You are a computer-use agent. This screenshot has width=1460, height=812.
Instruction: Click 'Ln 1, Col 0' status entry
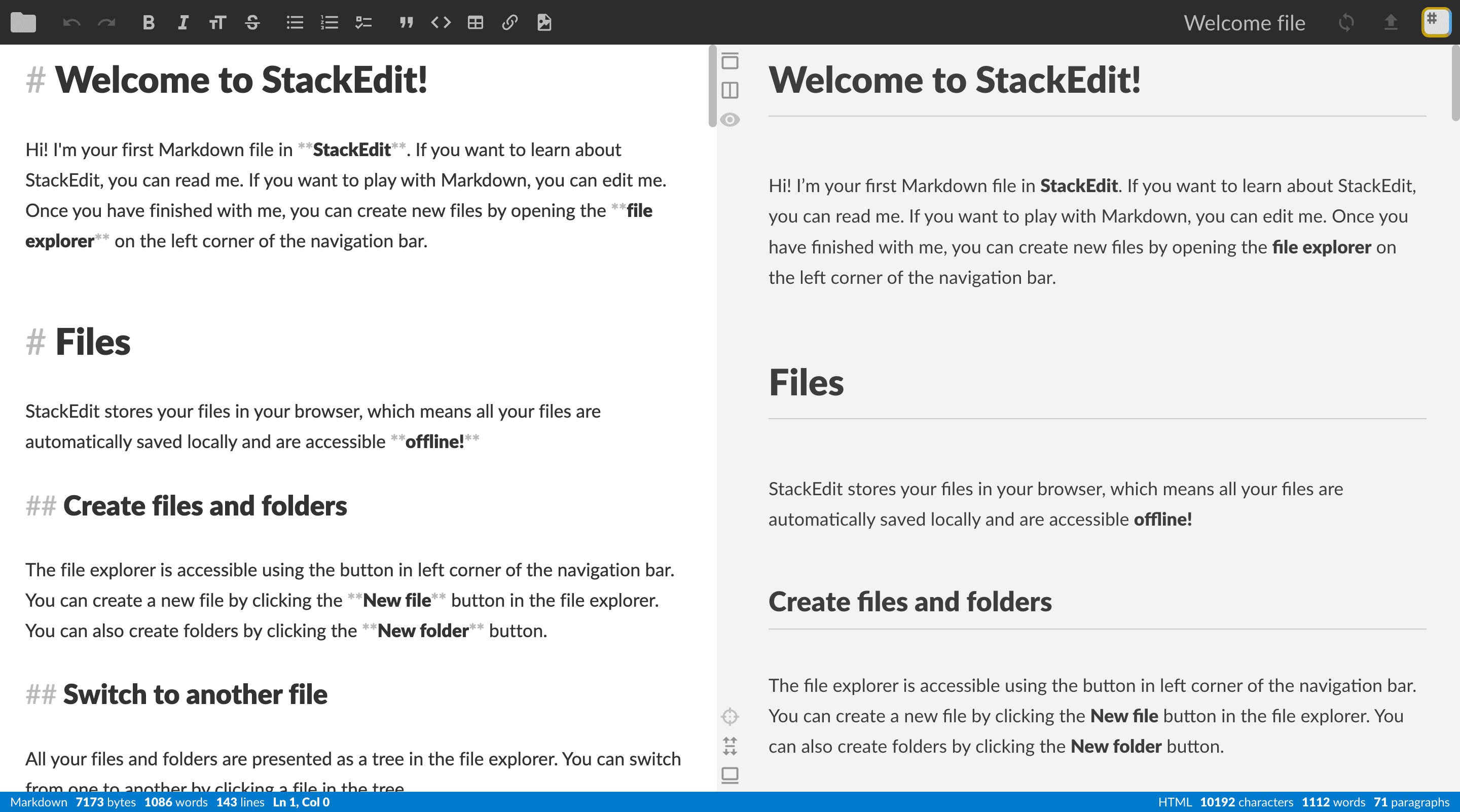pos(301,802)
